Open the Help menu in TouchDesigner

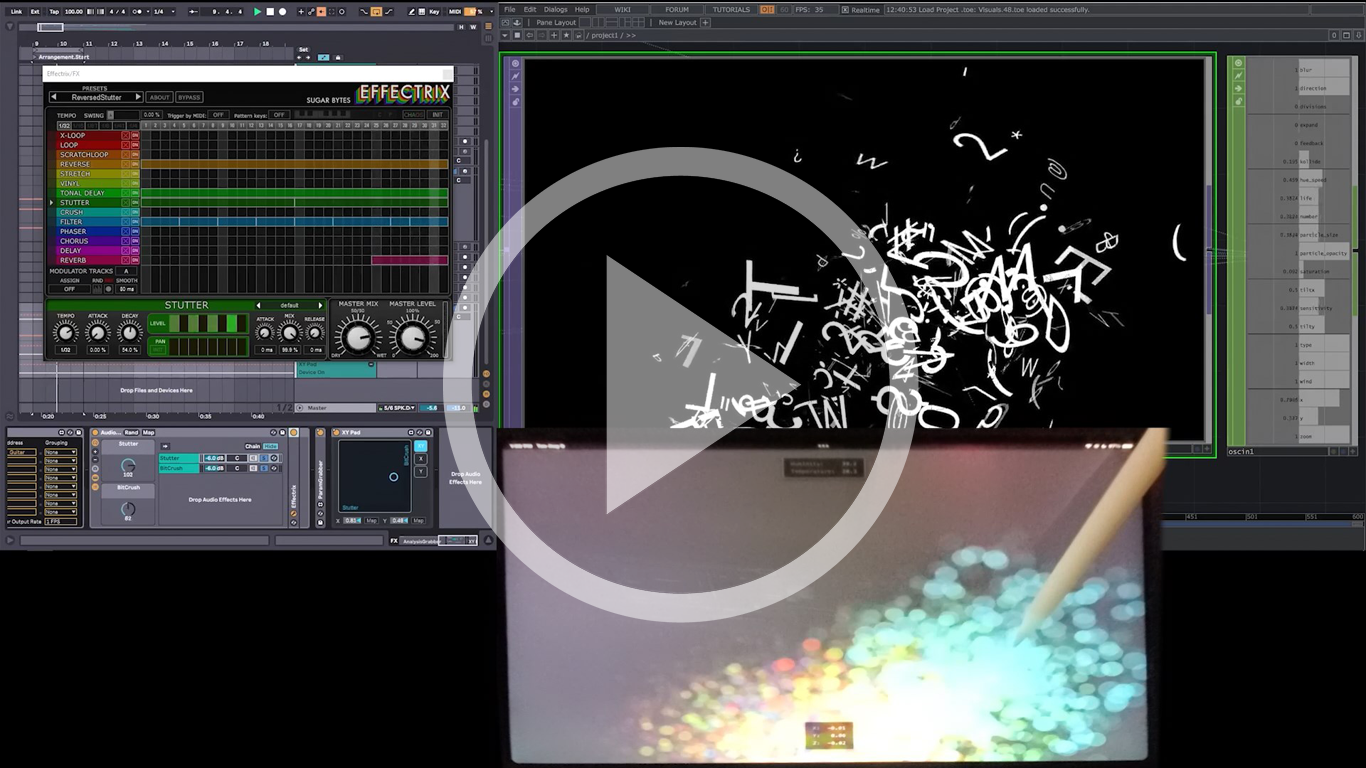[x=582, y=9]
